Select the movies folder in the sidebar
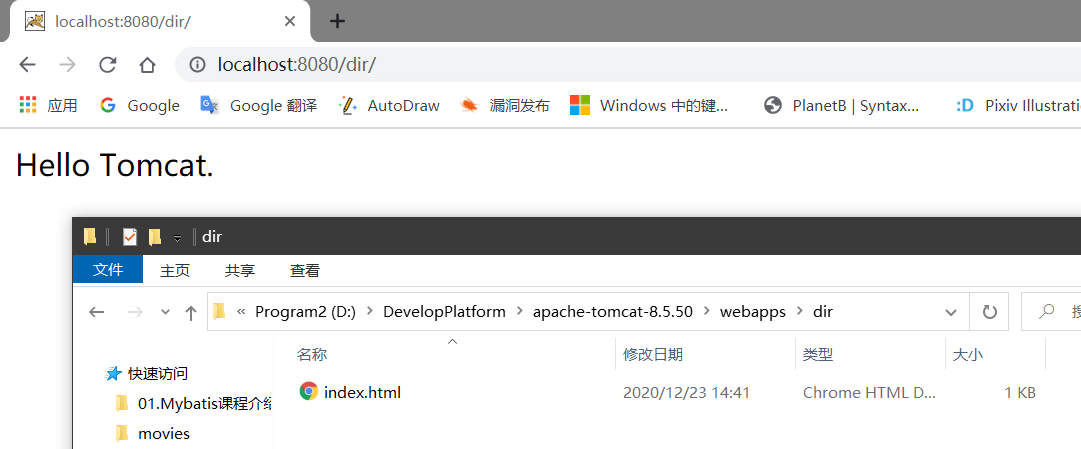Viewport: 1081px width, 449px height. (x=164, y=433)
